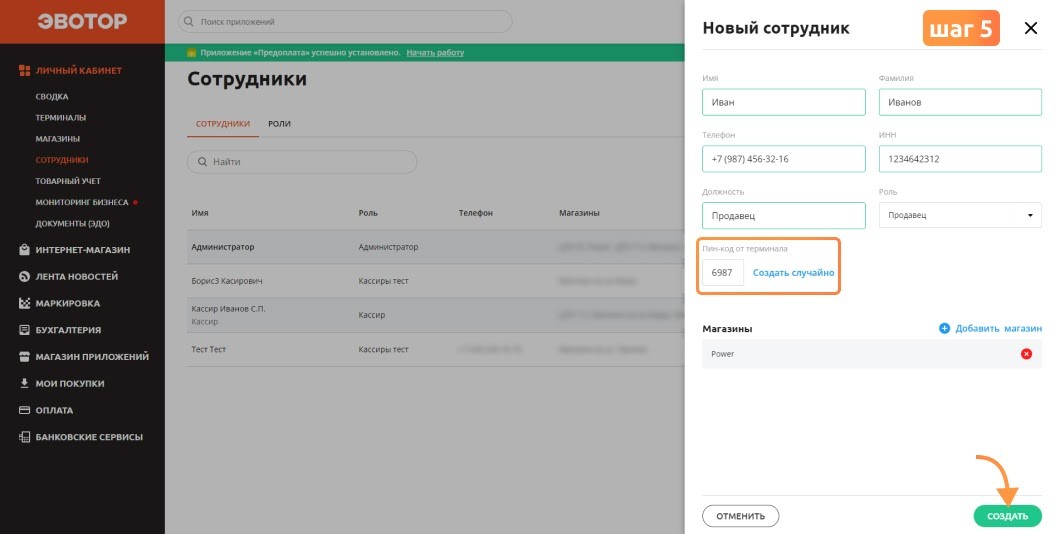
Task: Open Товарный учет in the sidebar
Action: [68, 181]
